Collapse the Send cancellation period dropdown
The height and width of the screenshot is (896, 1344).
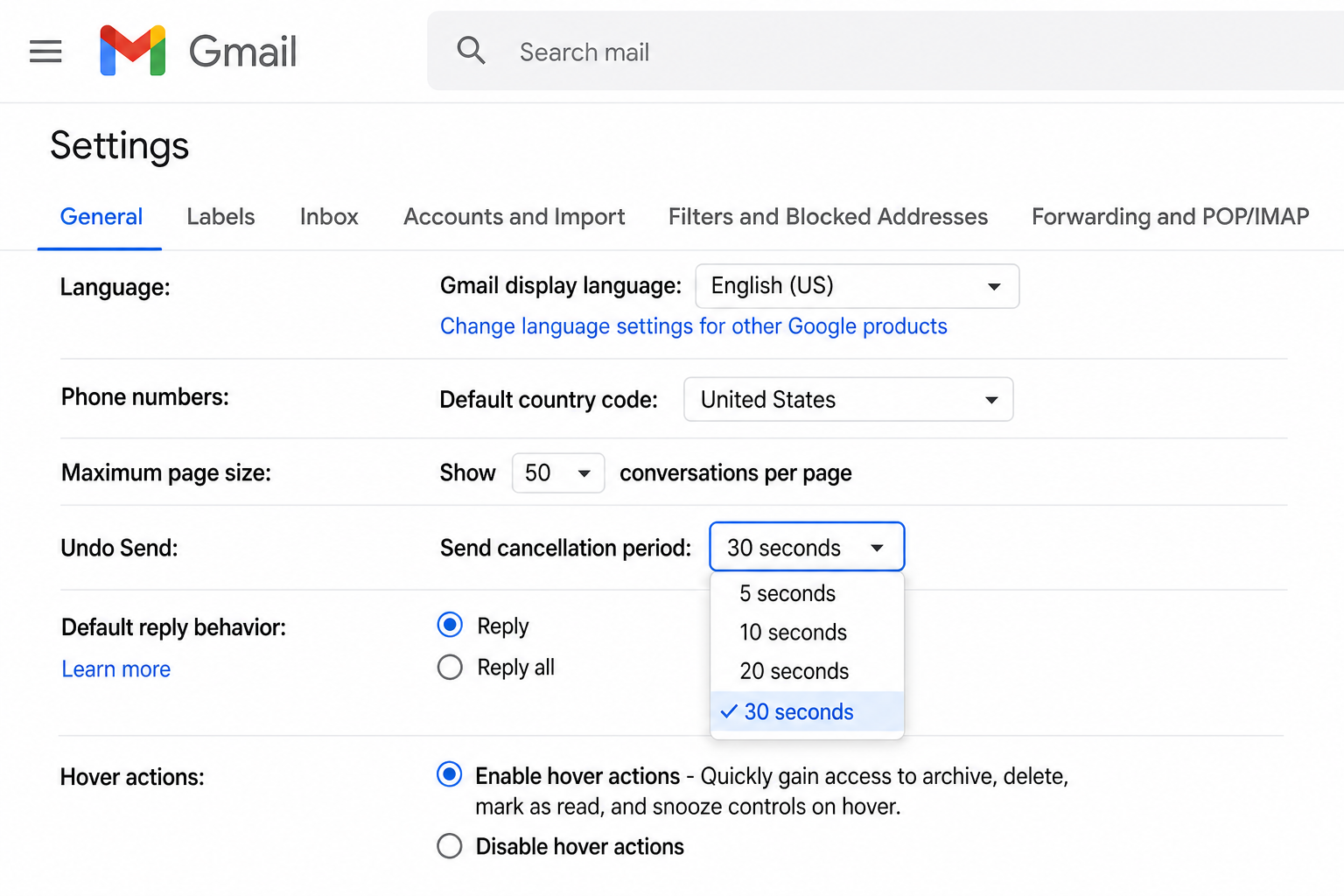(807, 547)
